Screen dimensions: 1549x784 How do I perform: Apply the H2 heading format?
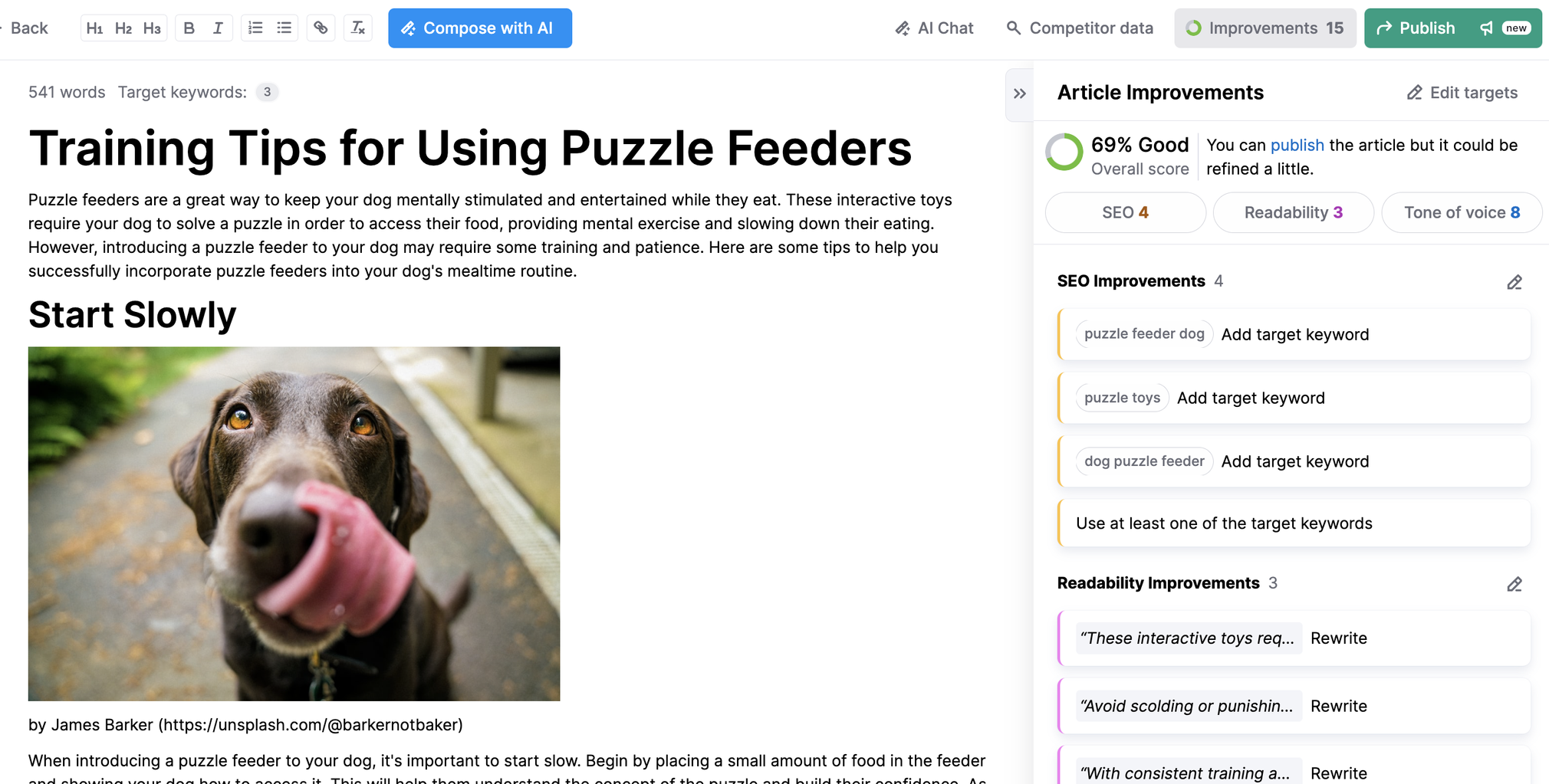tap(123, 28)
